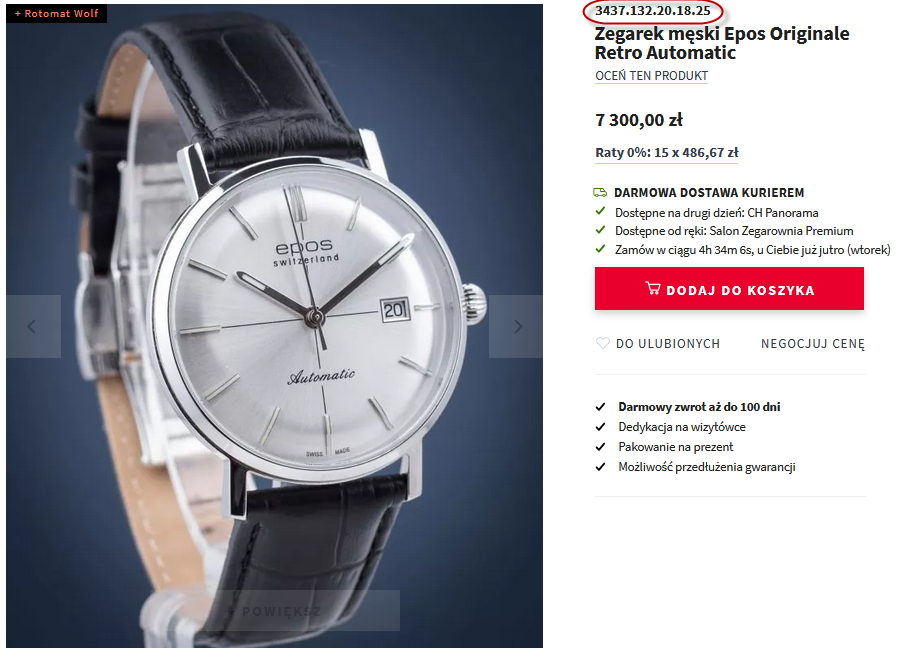Click the Rotomat Wolf badge
Screen dimensions: 904x662
pyautogui.click(x=56, y=13)
